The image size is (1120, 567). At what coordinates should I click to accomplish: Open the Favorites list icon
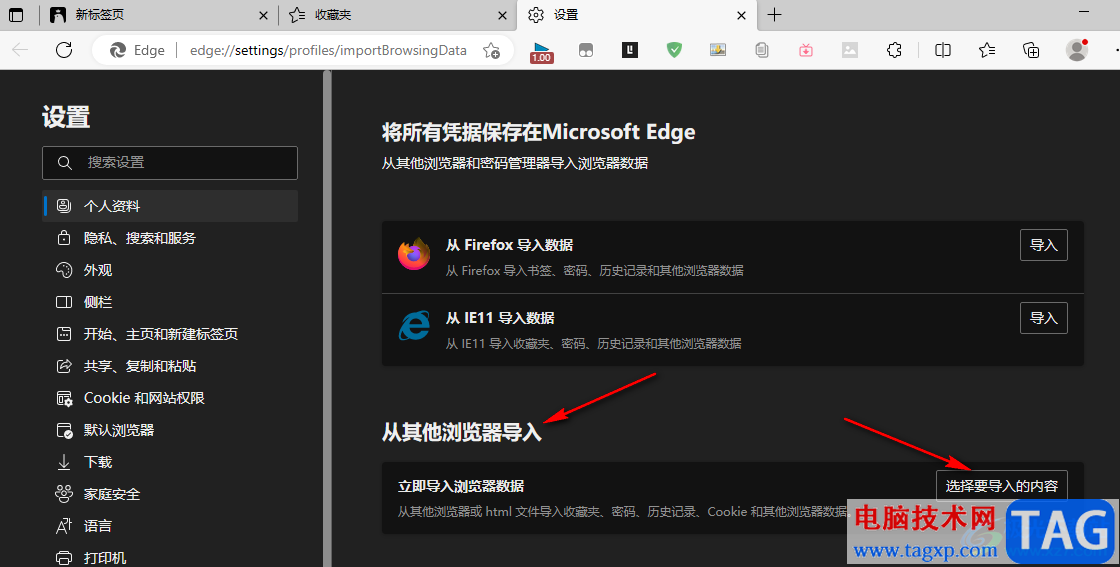[x=987, y=49]
